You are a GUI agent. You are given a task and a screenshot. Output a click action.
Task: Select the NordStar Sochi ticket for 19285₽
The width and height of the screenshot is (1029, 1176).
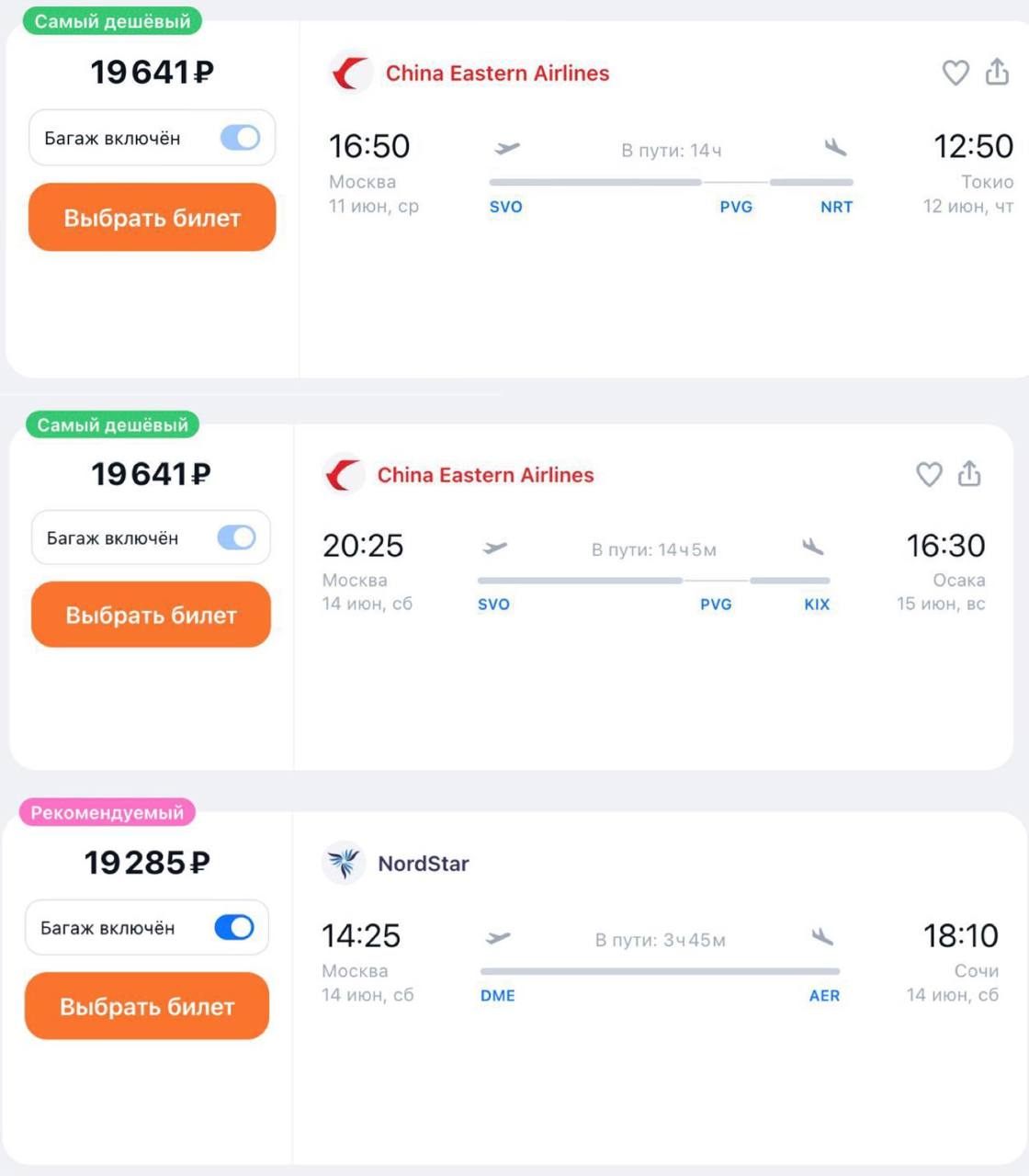(147, 1006)
